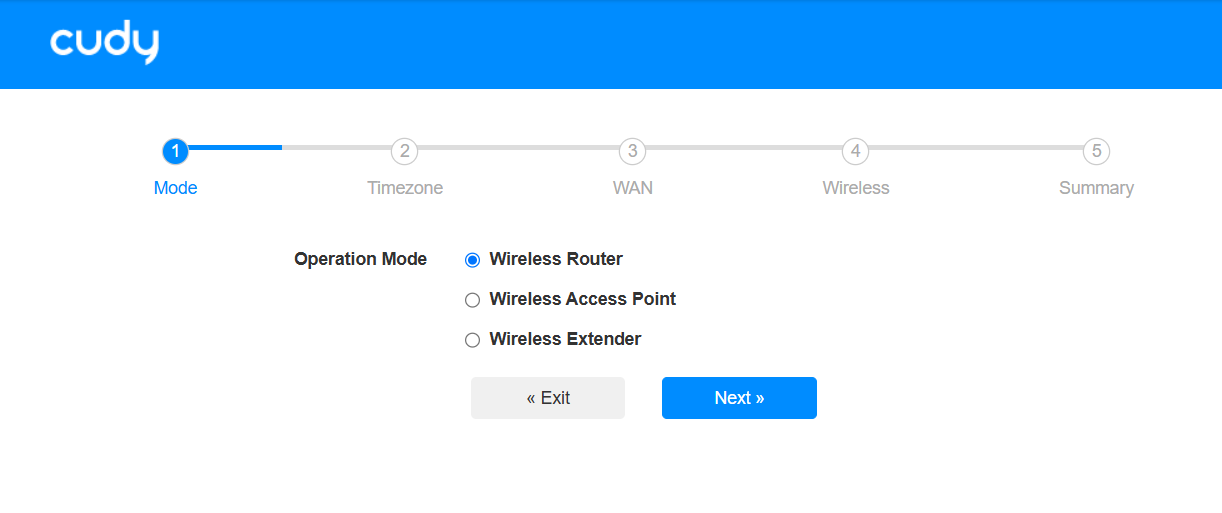Jump to step 3 circle

coord(632,151)
